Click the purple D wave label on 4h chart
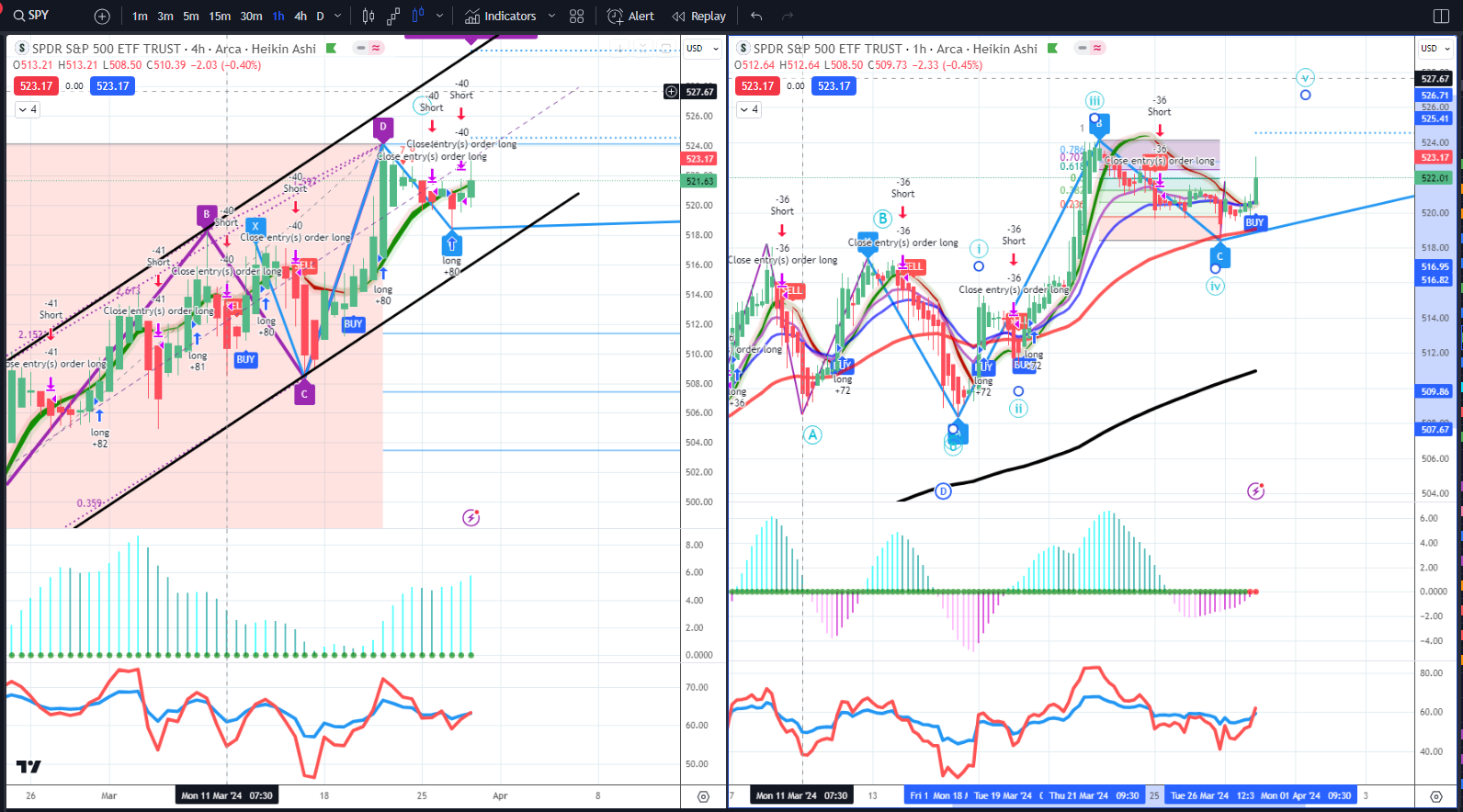 (x=383, y=128)
